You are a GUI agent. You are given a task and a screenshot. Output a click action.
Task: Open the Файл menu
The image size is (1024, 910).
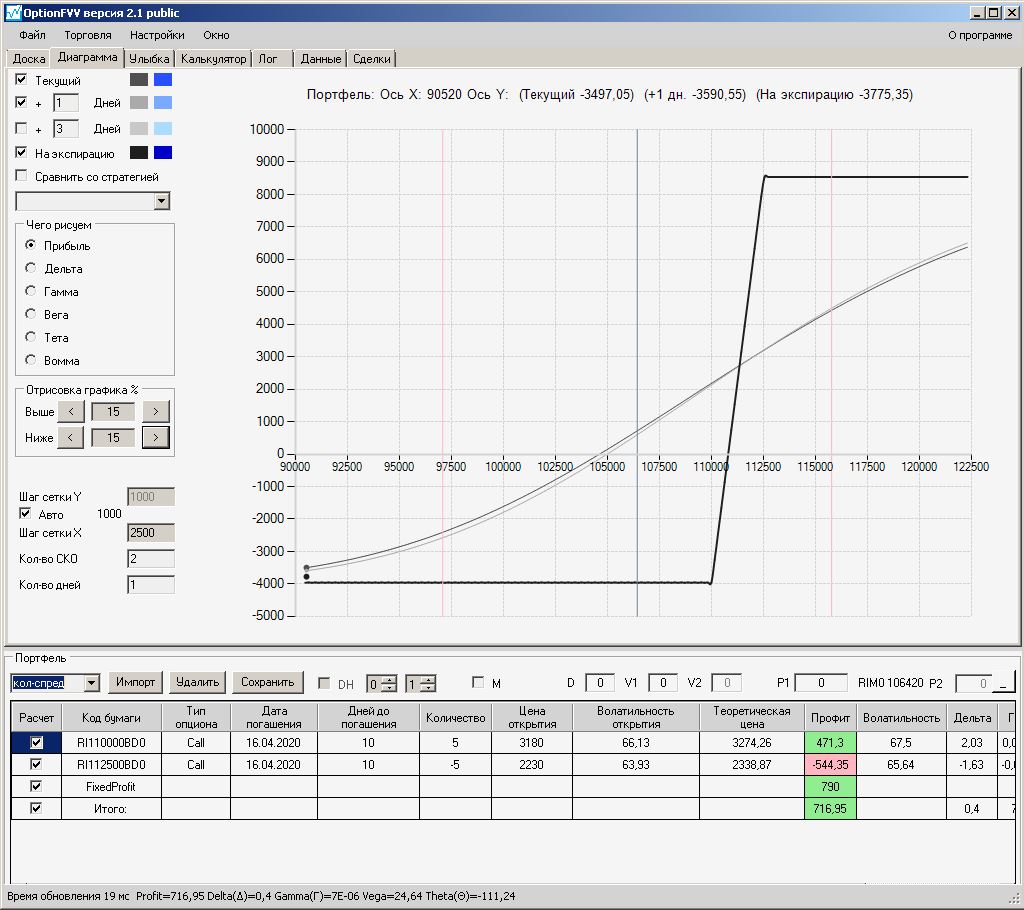tap(32, 35)
